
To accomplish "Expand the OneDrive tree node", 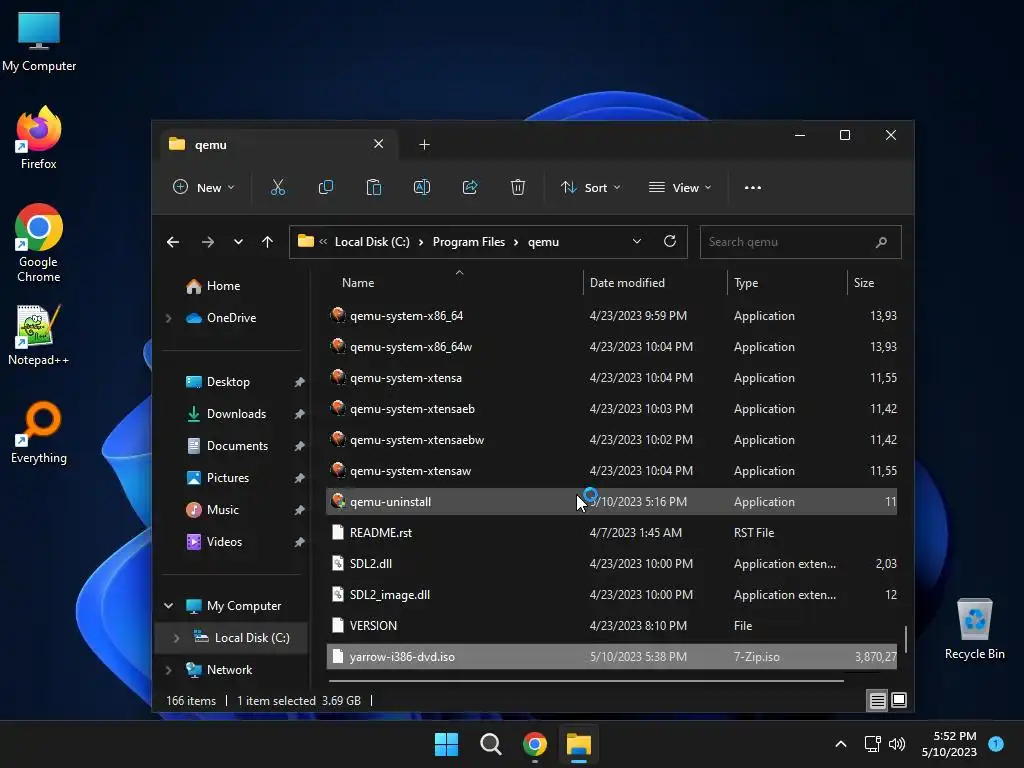I will [168, 318].
